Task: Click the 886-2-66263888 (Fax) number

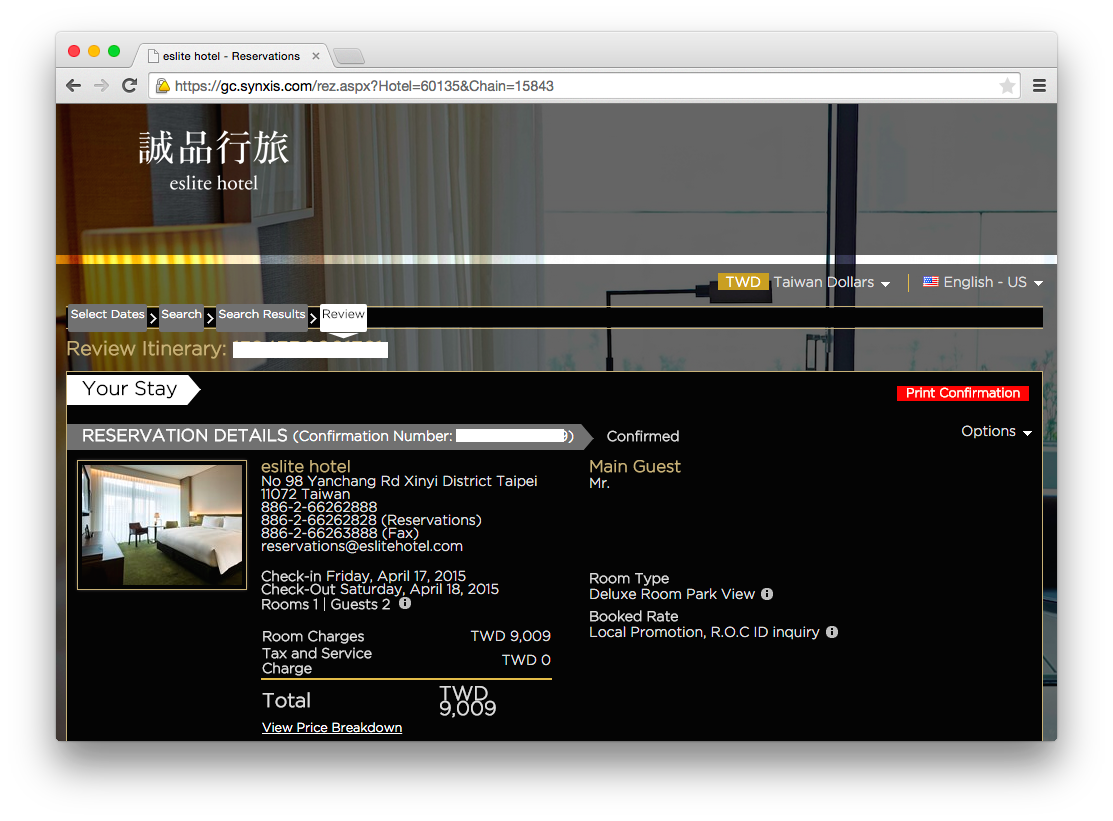Action: point(340,533)
